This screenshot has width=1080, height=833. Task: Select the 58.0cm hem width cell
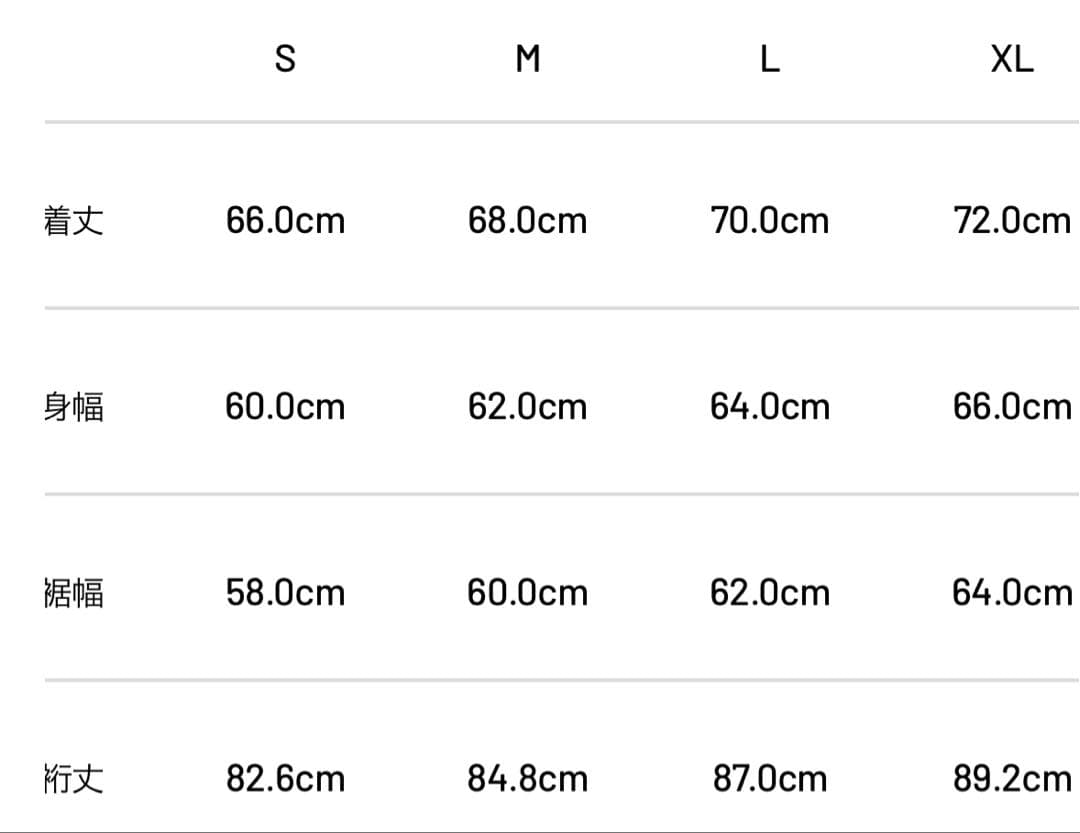pyautogui.click(x=285, y=593)
